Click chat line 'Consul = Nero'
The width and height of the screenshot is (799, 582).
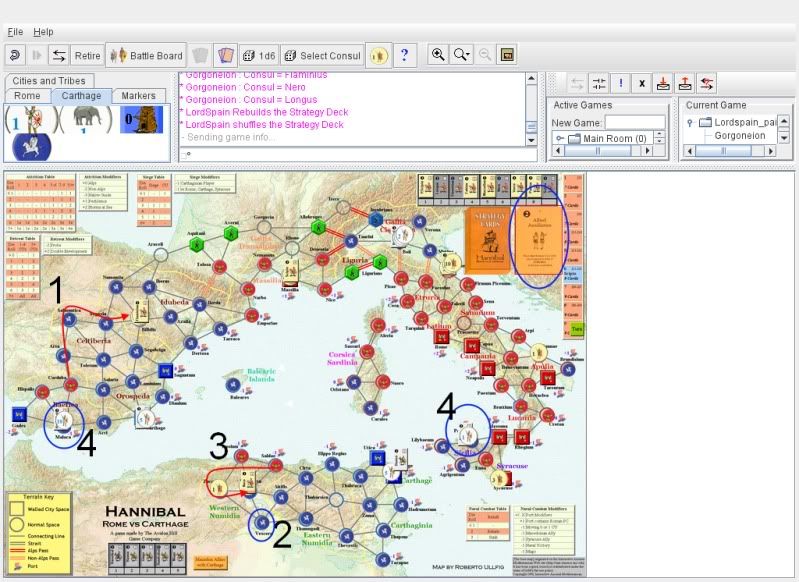pyautogui.click(x=245, y=87)
